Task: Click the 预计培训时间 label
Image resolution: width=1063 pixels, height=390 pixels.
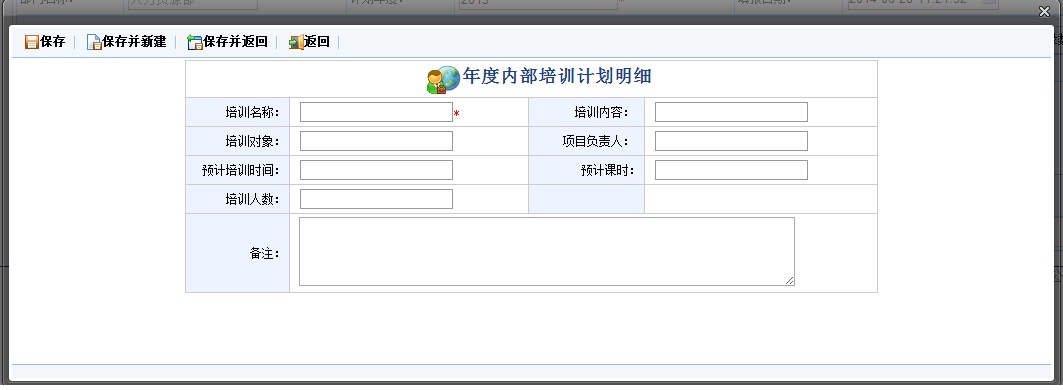Action: 240,171
